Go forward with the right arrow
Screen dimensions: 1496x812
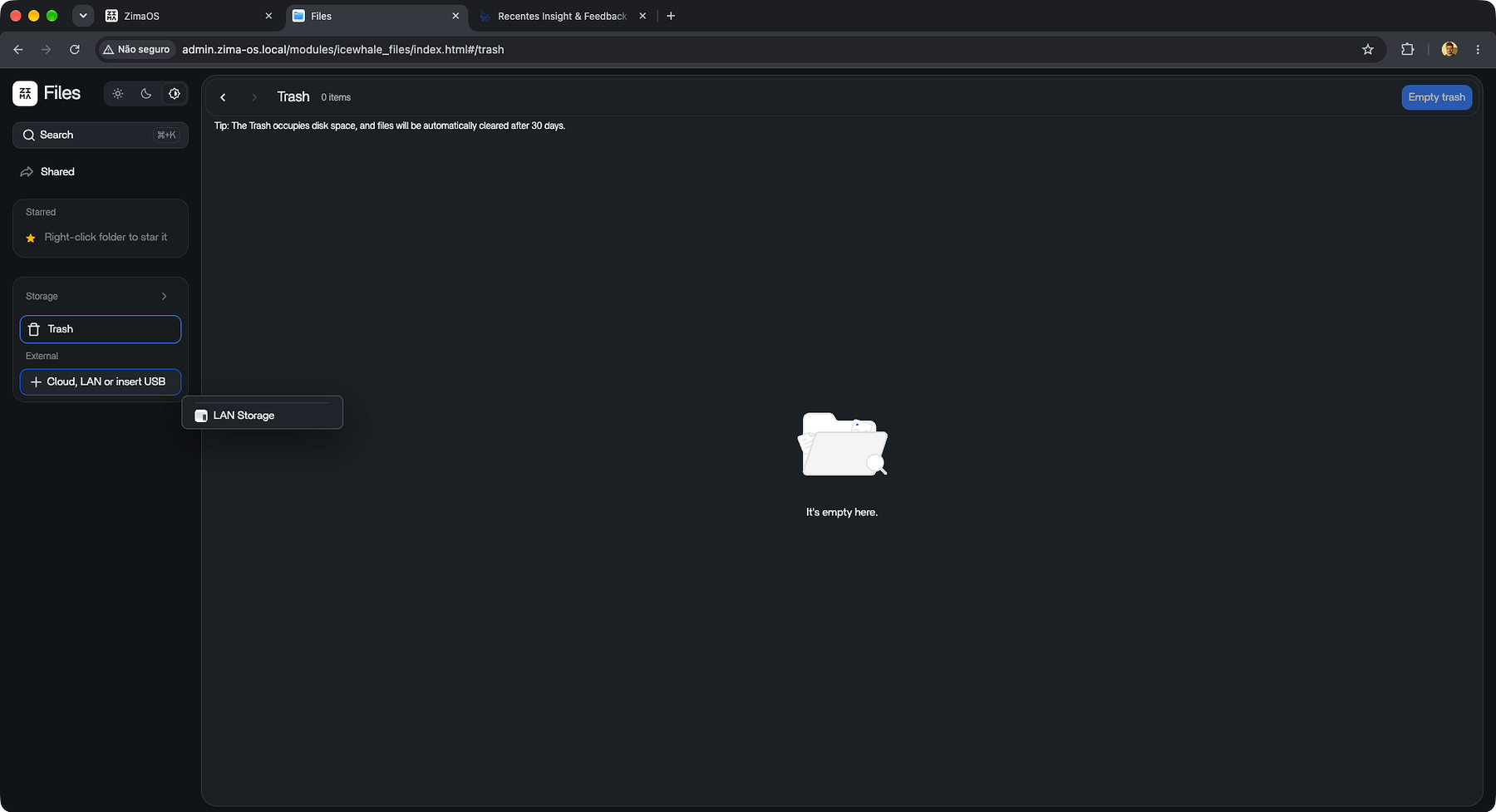click(x=254, y=98)
